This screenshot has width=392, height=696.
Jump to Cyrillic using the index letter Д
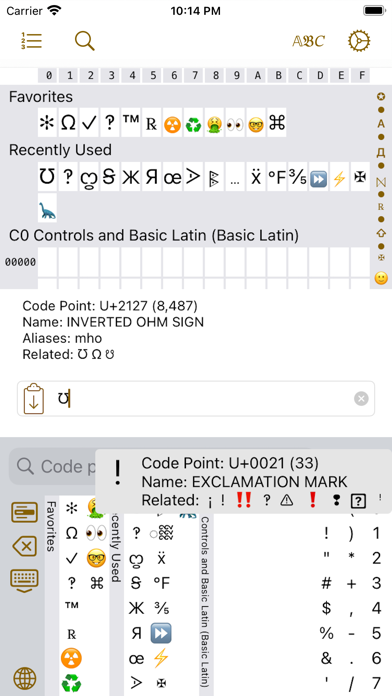380,153
